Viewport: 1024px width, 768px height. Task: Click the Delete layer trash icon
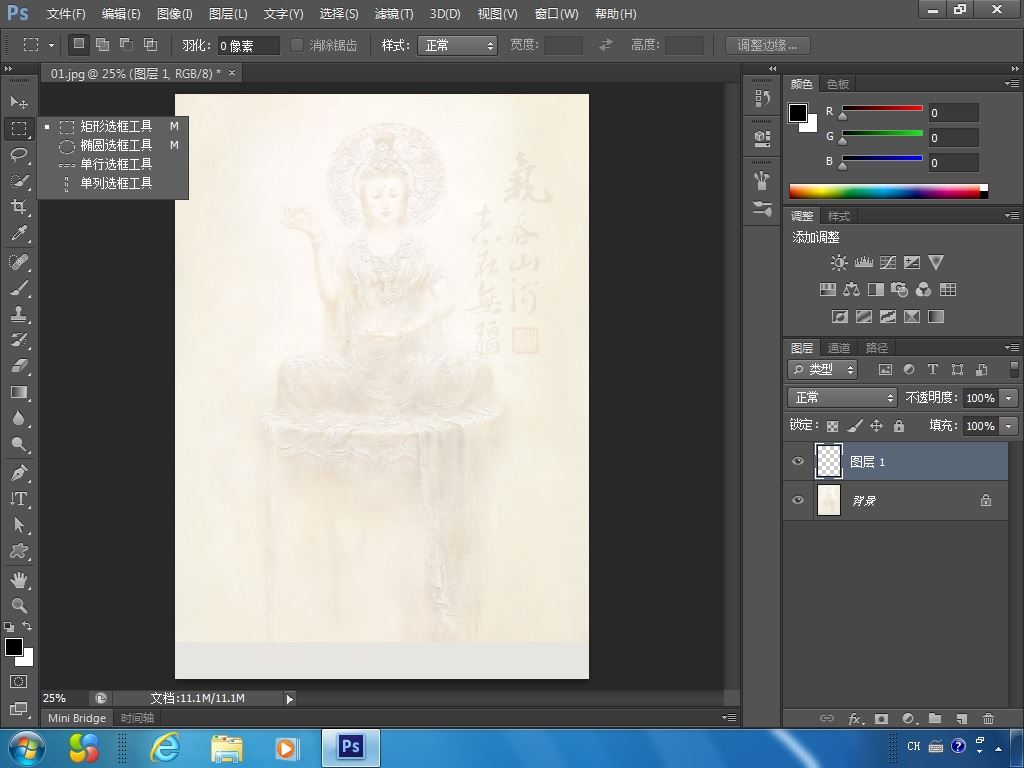(988, 718)
